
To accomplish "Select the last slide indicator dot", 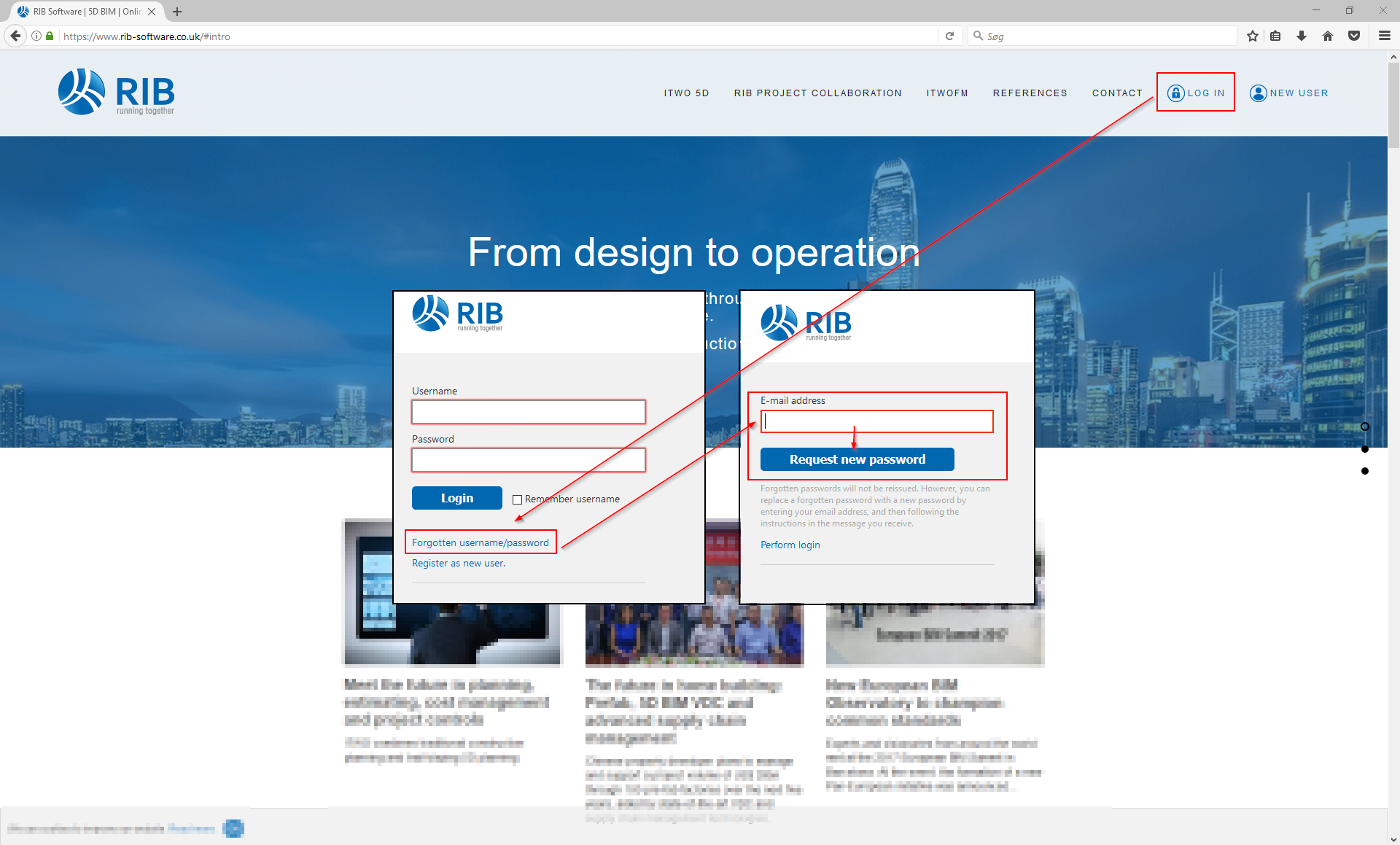I will point(1365,471).
